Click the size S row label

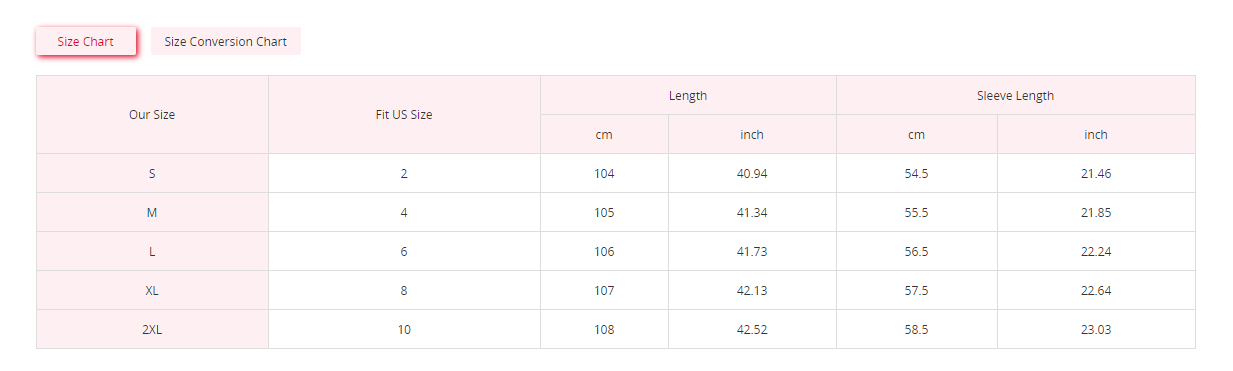tap(152, 173)
